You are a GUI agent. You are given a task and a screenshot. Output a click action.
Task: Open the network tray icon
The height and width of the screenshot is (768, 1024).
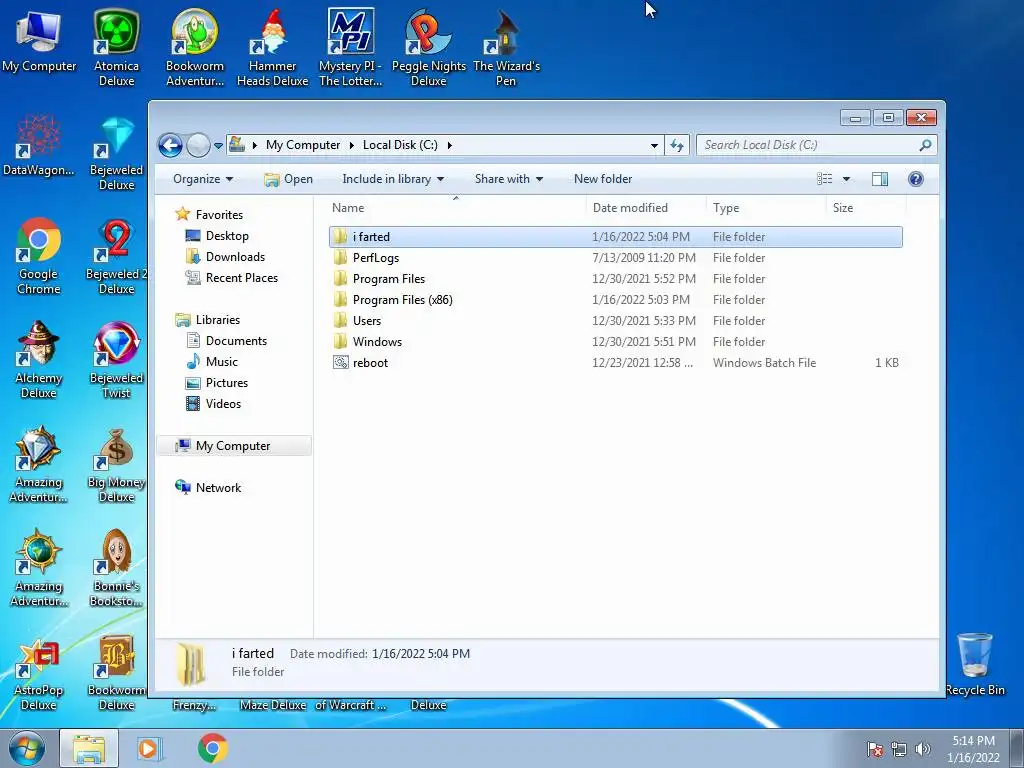[x=899, y=749]
